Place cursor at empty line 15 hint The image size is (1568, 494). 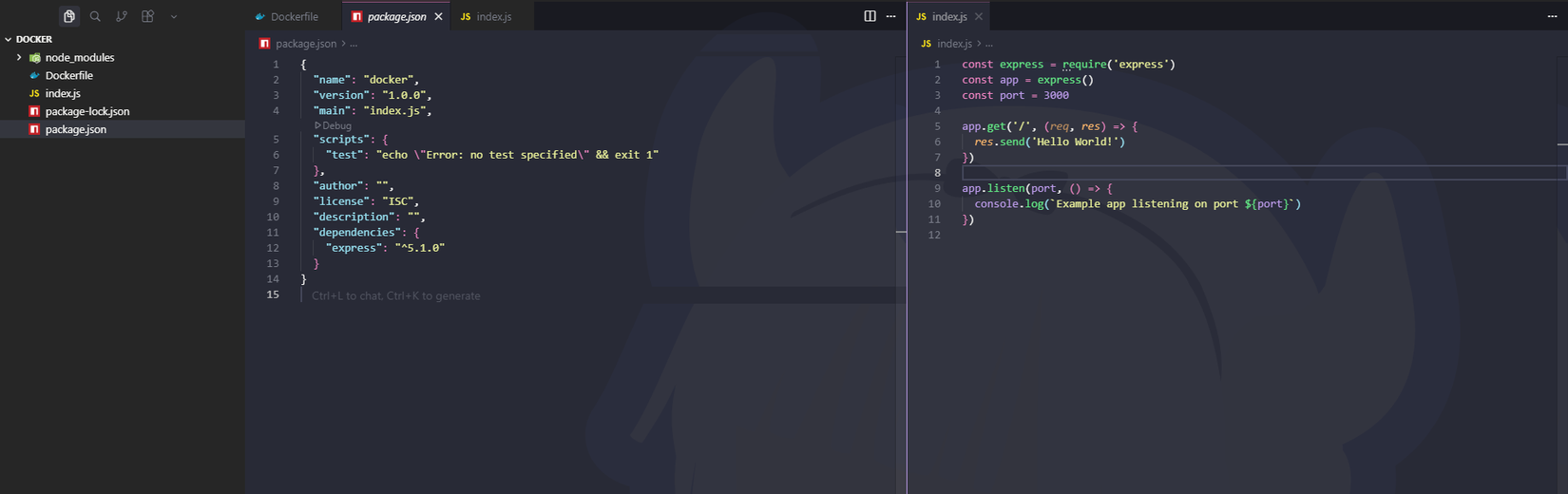pos(395,295)
